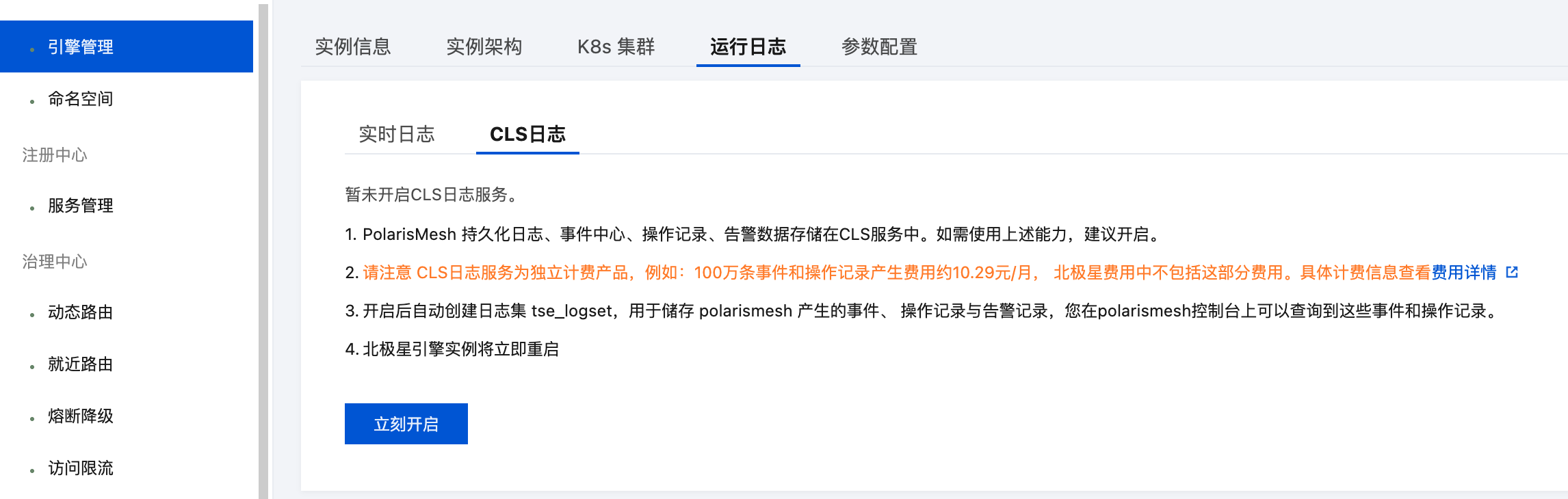
Task: Open the 就近路由 sidebar entry
Action: point(80,364)
